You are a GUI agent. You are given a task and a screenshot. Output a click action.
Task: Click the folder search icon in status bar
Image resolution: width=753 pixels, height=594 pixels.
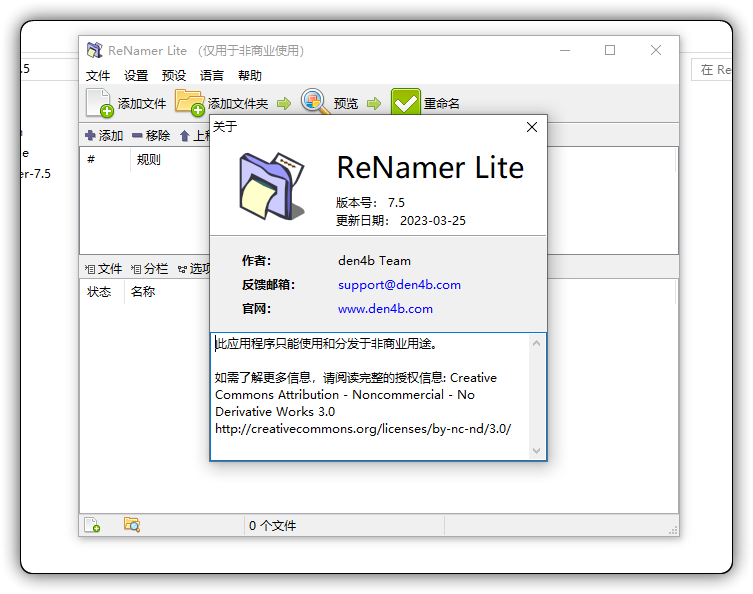(x=132, y=524)
